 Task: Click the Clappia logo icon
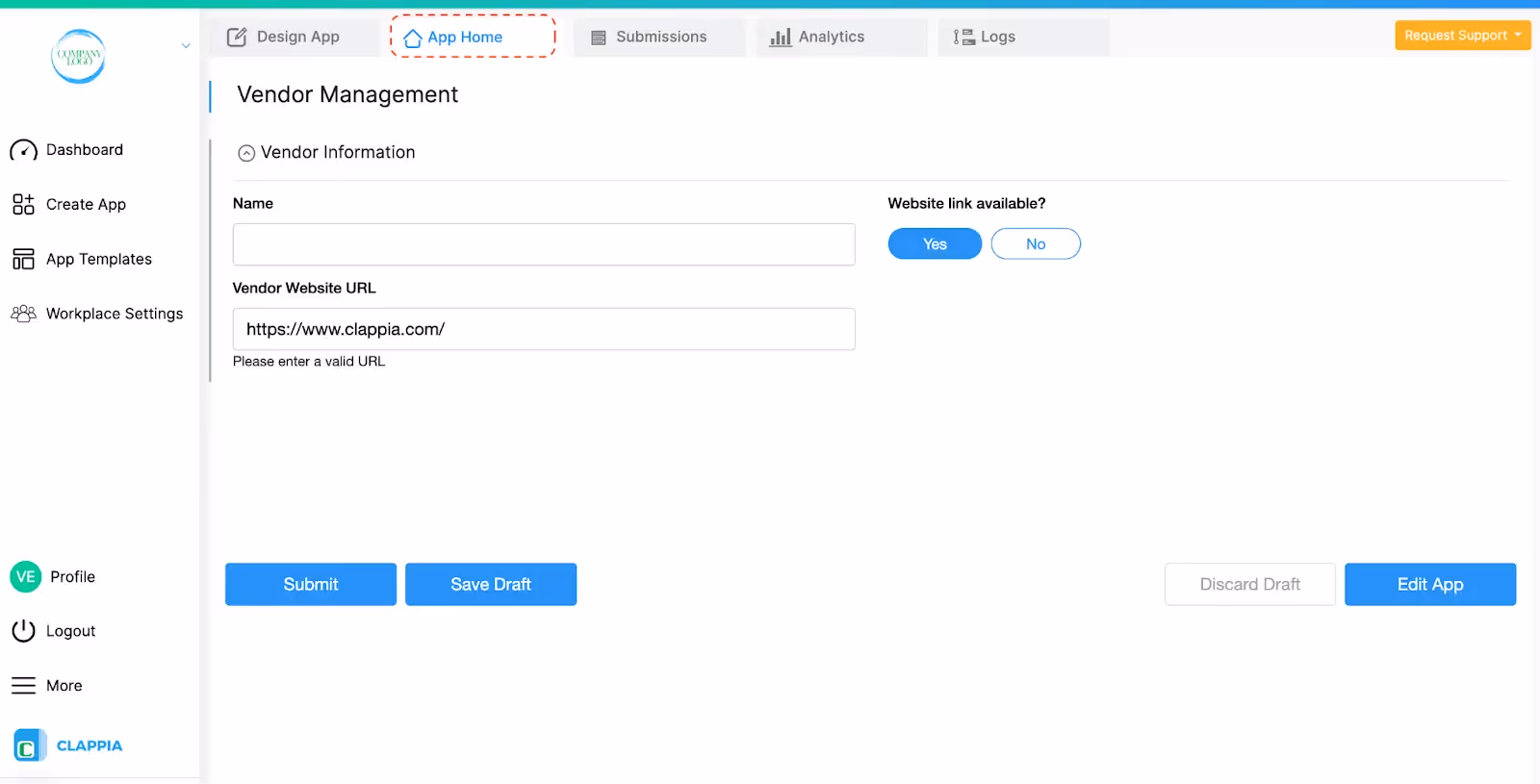(x=29, y=746)
